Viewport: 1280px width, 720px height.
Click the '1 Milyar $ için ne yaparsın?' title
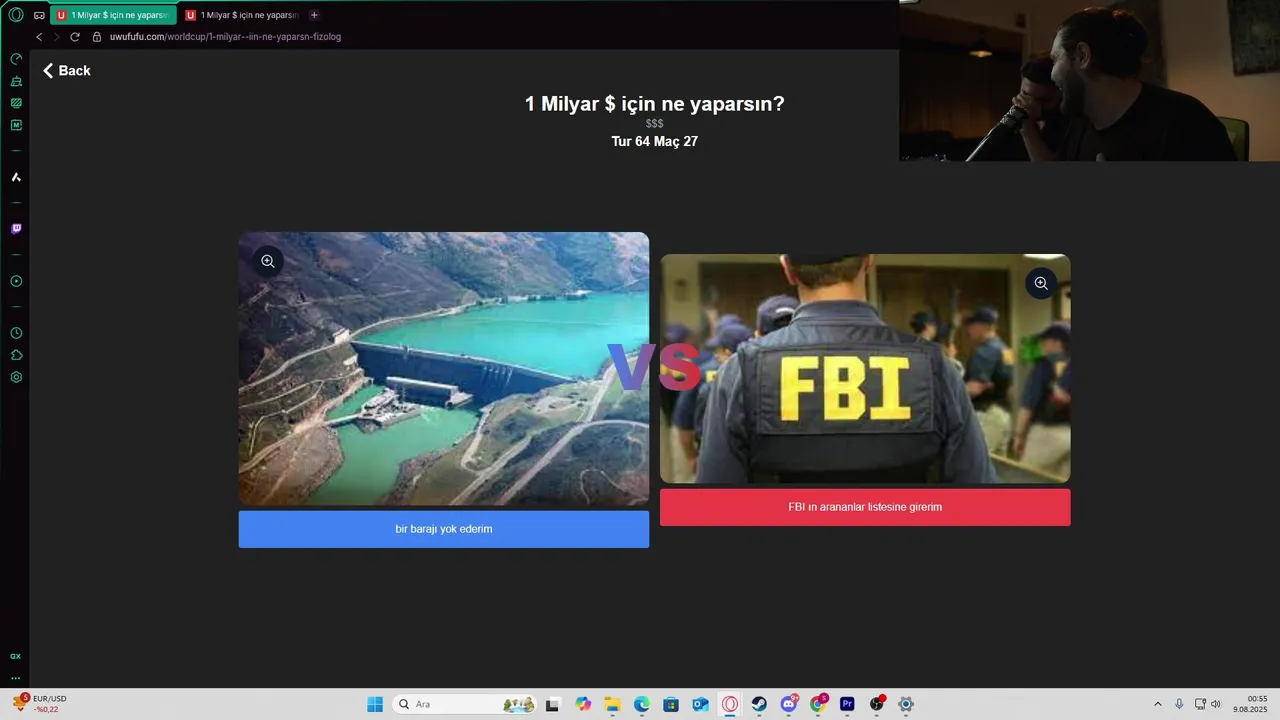pos(655,104)
